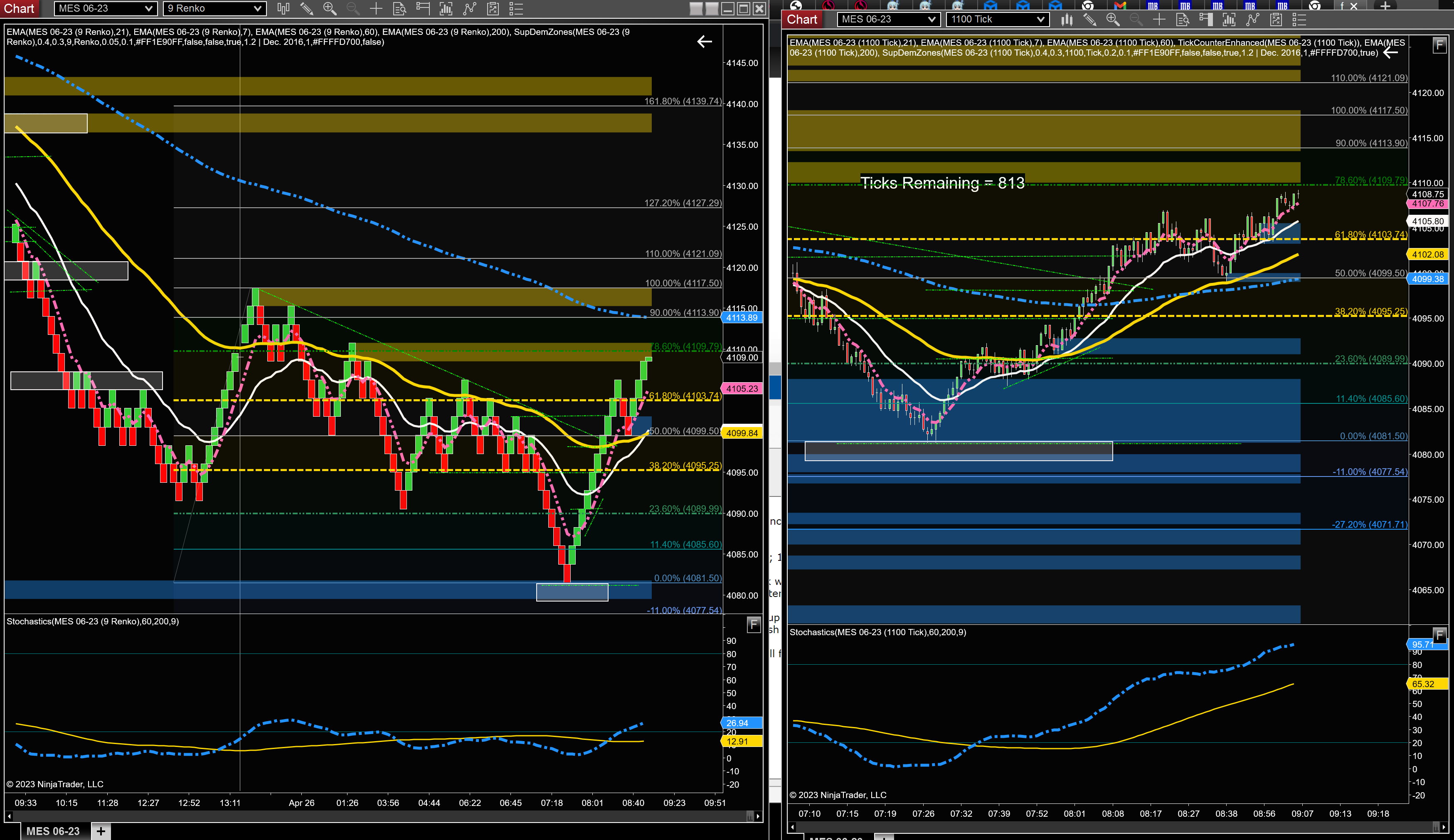Image resolution: width=1454 pixels, height=840 pixels.
Task: Click the Stochastics(MES 06-23 (9 Renko),60,200,9) label
Action: tap(93, 621)
